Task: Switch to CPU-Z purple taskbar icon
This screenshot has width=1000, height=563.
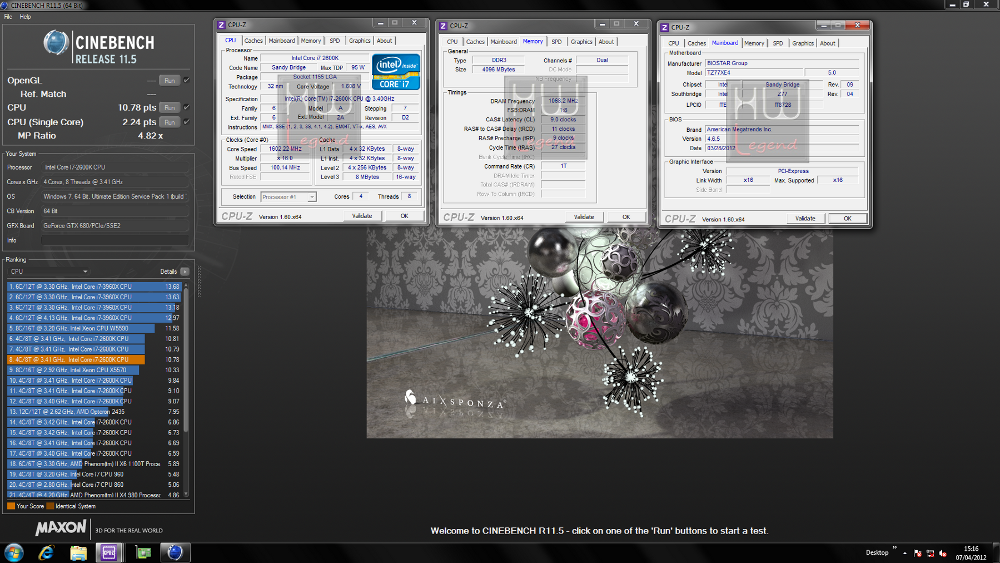Action: coord(108,552)
